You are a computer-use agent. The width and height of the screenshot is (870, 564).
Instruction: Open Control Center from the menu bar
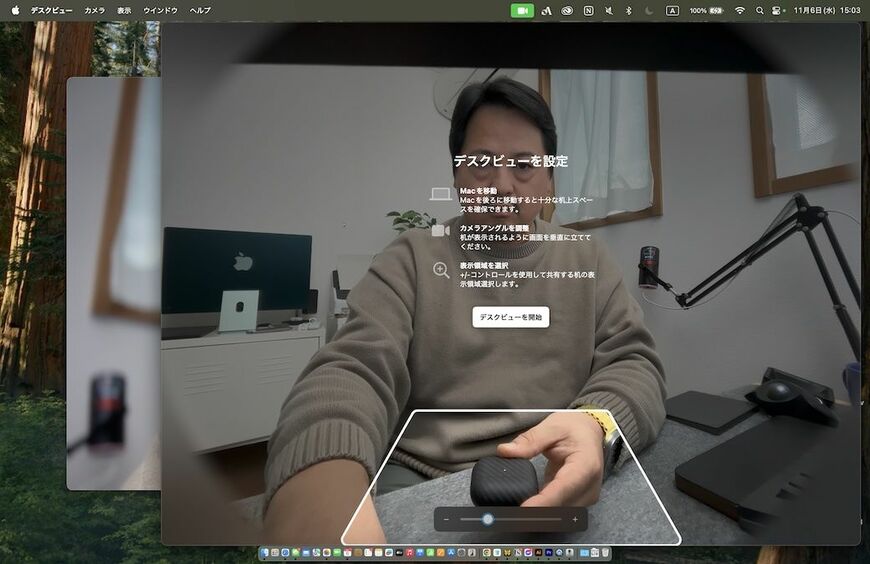777,11
